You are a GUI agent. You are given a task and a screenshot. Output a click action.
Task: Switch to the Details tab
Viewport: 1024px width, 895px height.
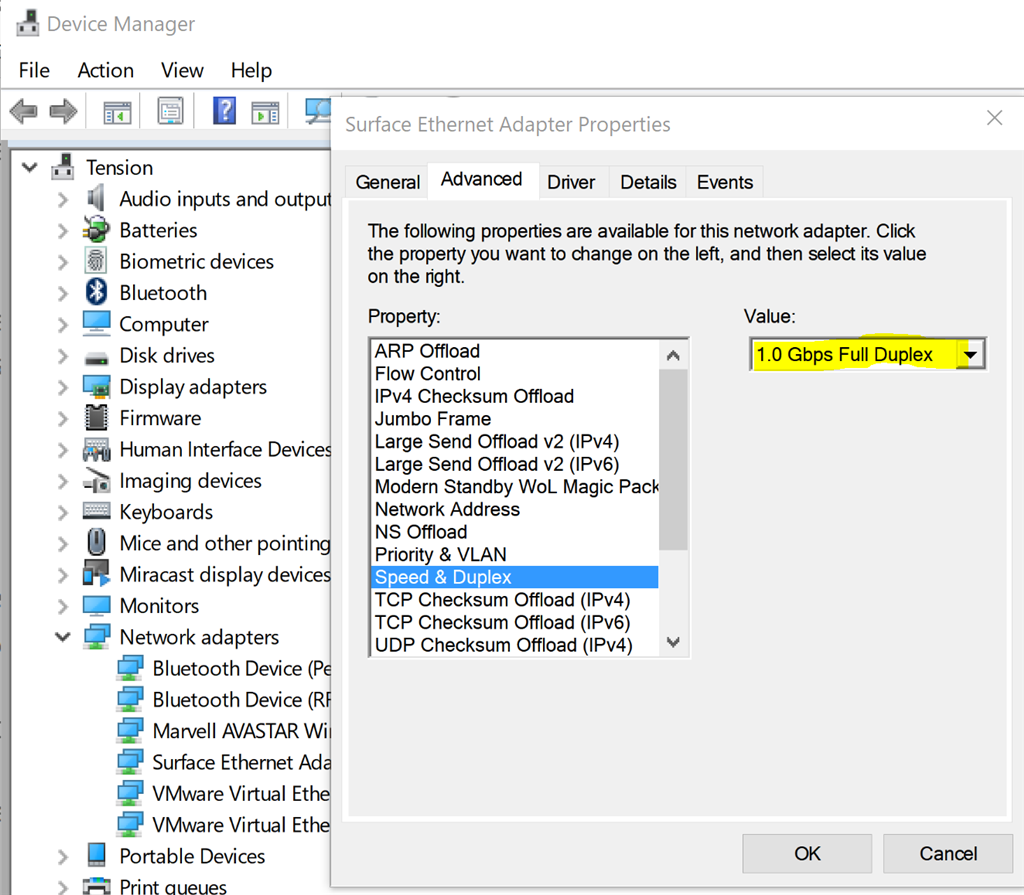(x=648, y=182)
